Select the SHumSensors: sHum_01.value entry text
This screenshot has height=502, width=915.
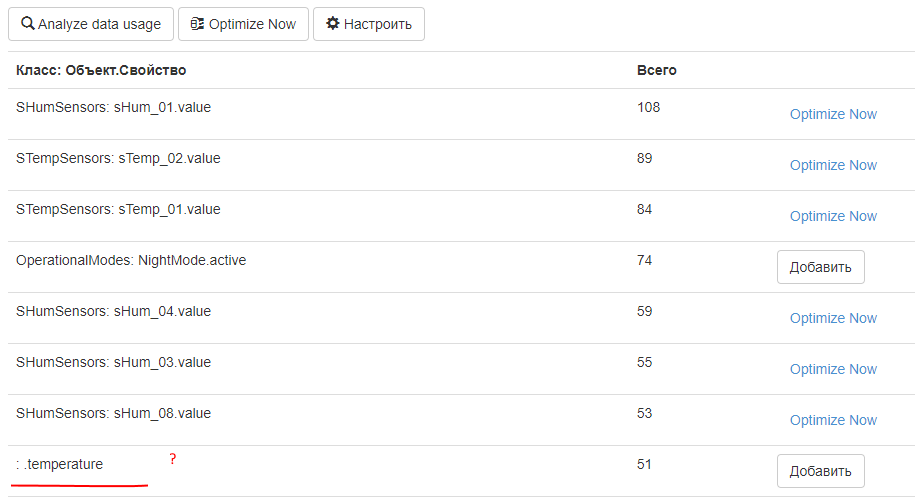tap(113, 107)
